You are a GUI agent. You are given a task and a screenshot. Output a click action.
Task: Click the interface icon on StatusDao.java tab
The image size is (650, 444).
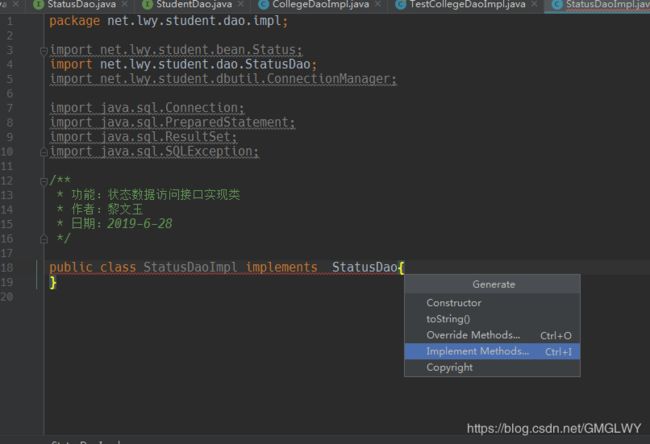38,5
